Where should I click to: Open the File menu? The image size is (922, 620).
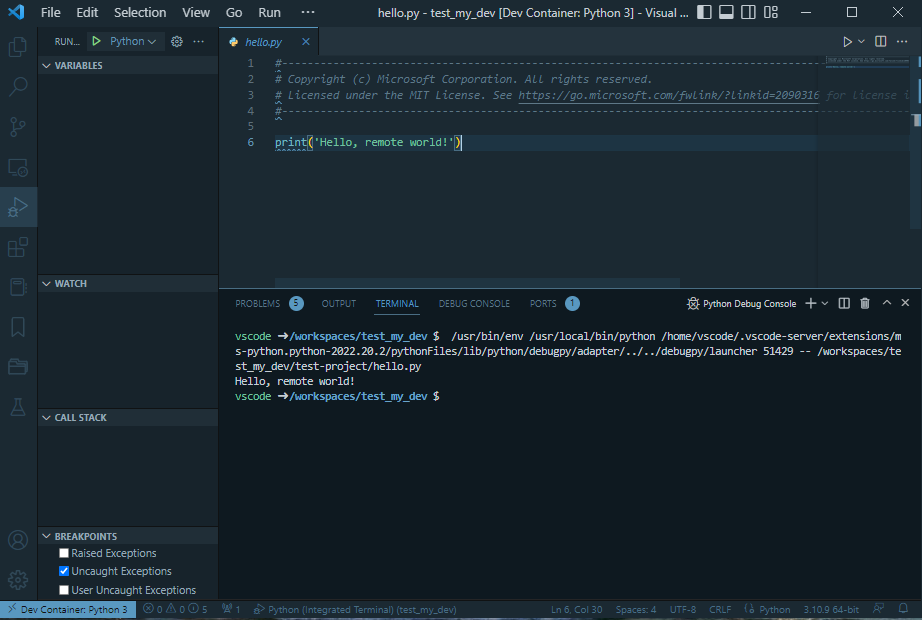point(51,12)
